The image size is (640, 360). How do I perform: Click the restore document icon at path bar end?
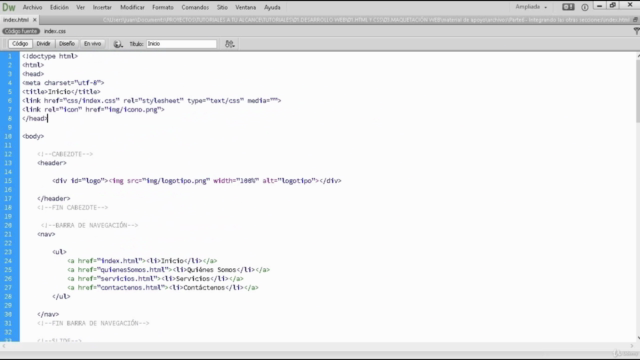pos(636,20)
